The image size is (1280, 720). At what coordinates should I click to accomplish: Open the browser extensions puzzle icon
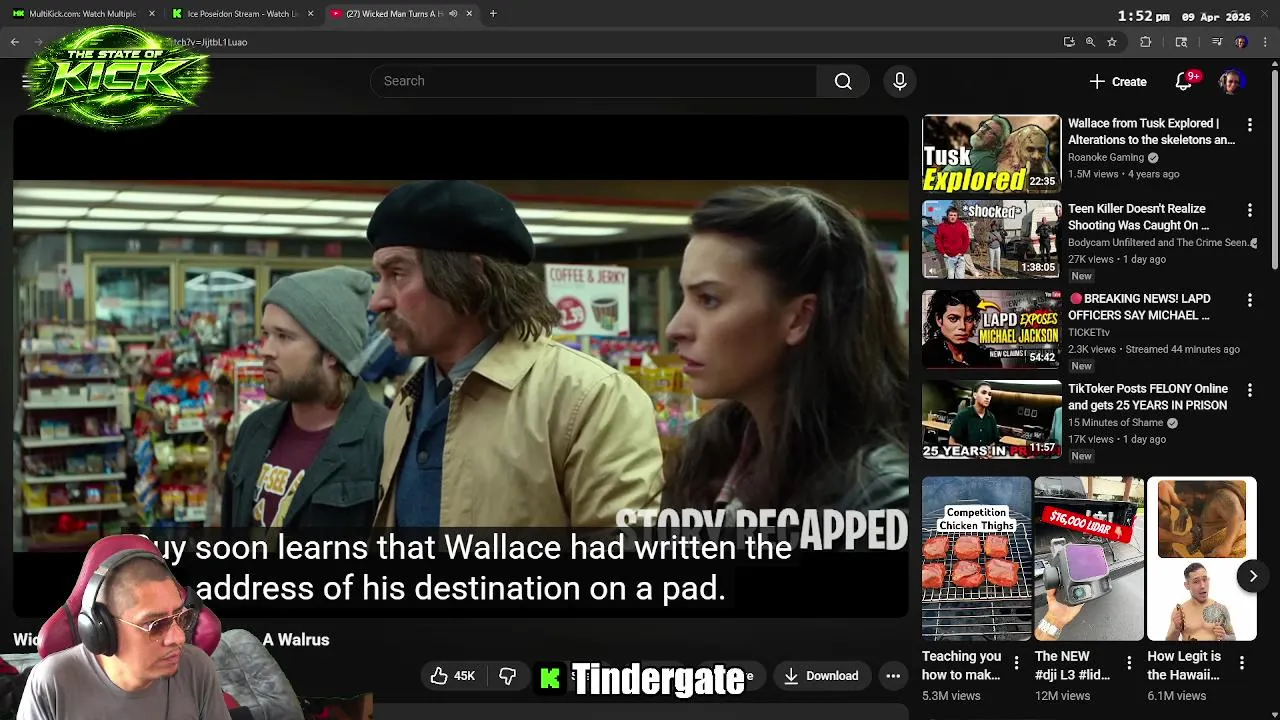tap(1146, 42)
